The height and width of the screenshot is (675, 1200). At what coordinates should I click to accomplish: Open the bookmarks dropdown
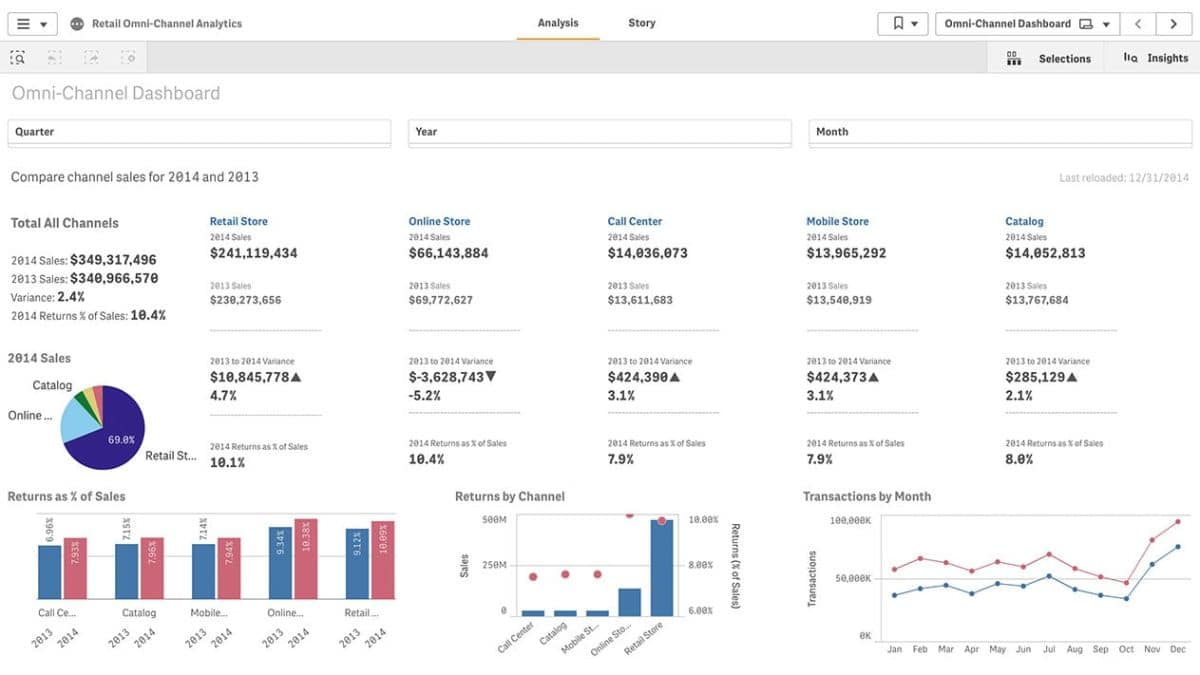[903, 23]
